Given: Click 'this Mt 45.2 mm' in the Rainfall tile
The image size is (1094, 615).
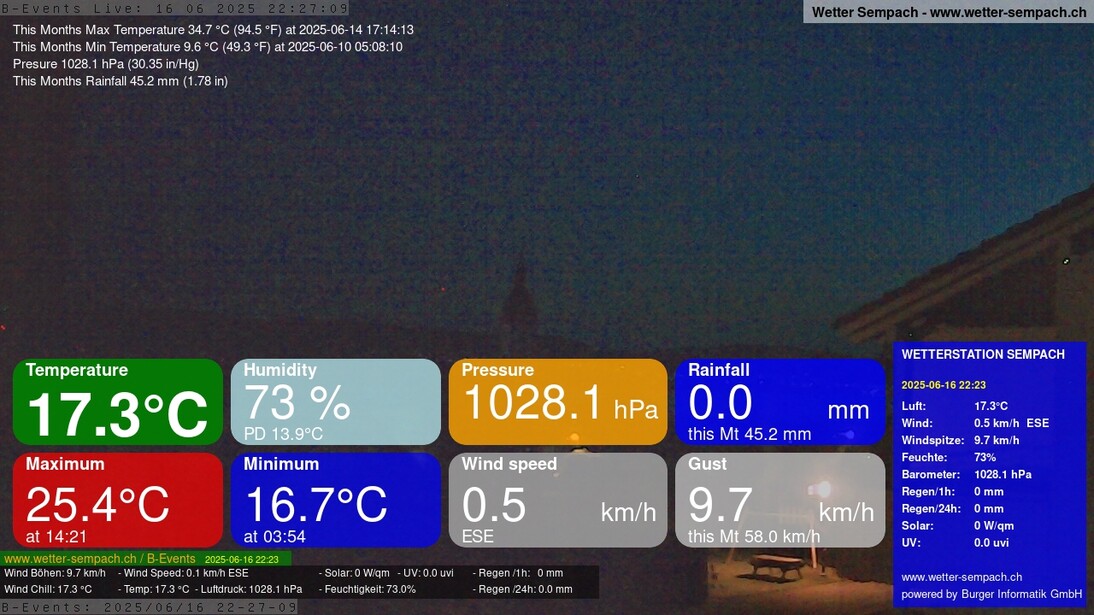Looking at the screenshot, I should coord(749,434).
